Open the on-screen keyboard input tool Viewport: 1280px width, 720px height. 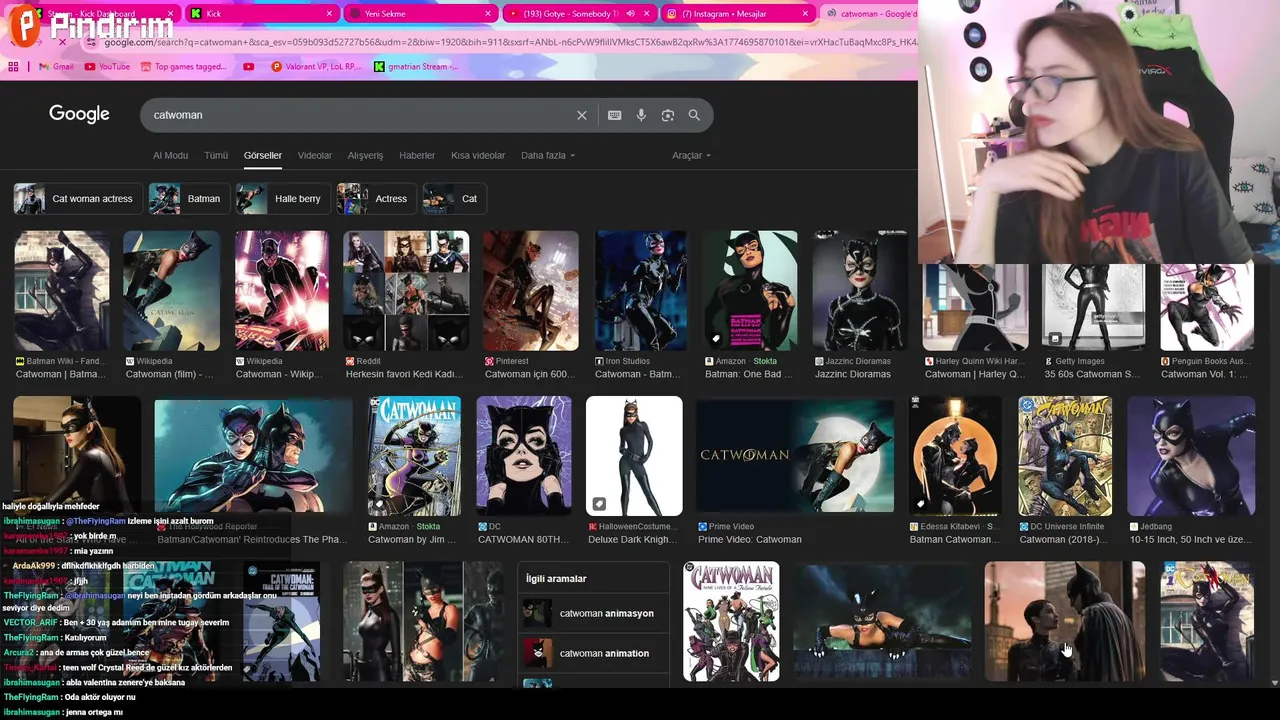(615, 115)
